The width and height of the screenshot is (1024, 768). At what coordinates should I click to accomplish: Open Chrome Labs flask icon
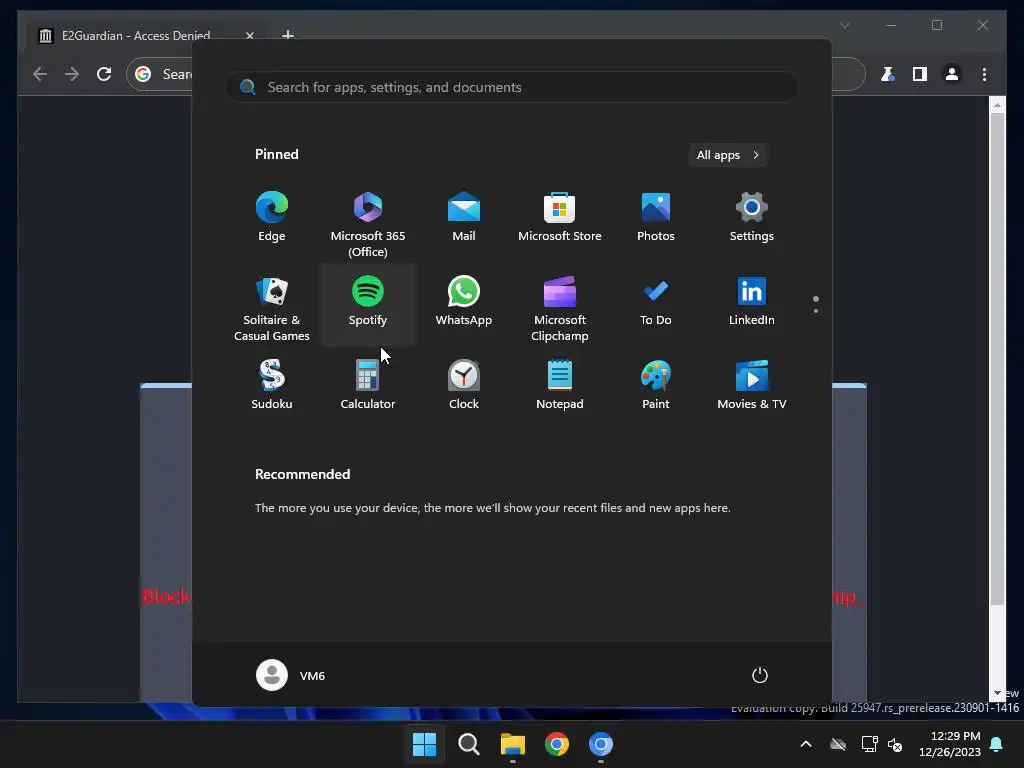tap(888, 74)
